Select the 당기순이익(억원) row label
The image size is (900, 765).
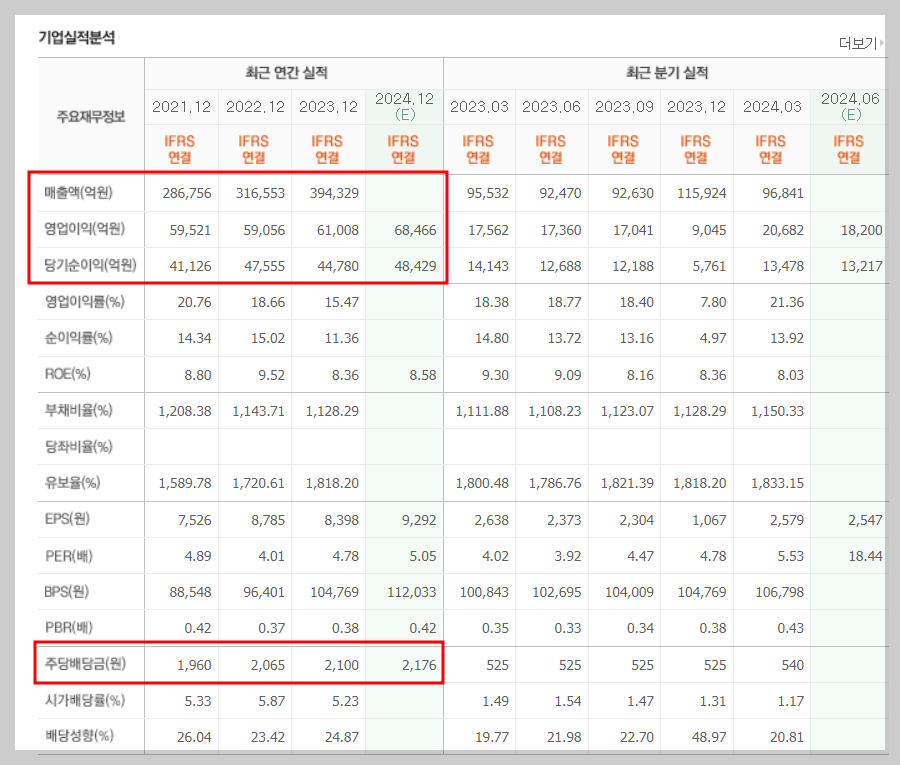click(90, 265)
